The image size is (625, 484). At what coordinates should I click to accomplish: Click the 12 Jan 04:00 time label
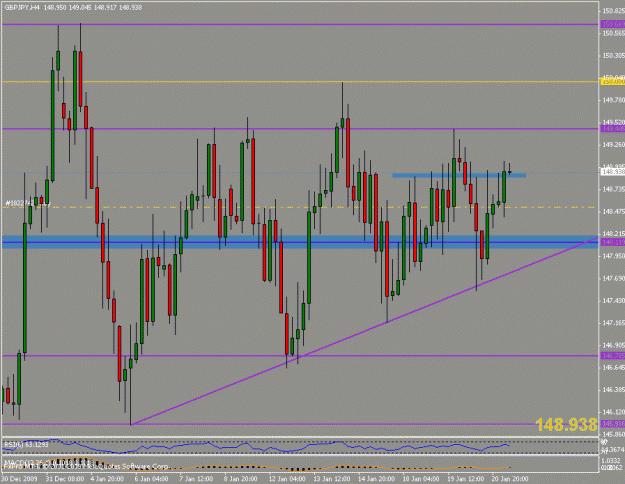[x=287, y=478]
